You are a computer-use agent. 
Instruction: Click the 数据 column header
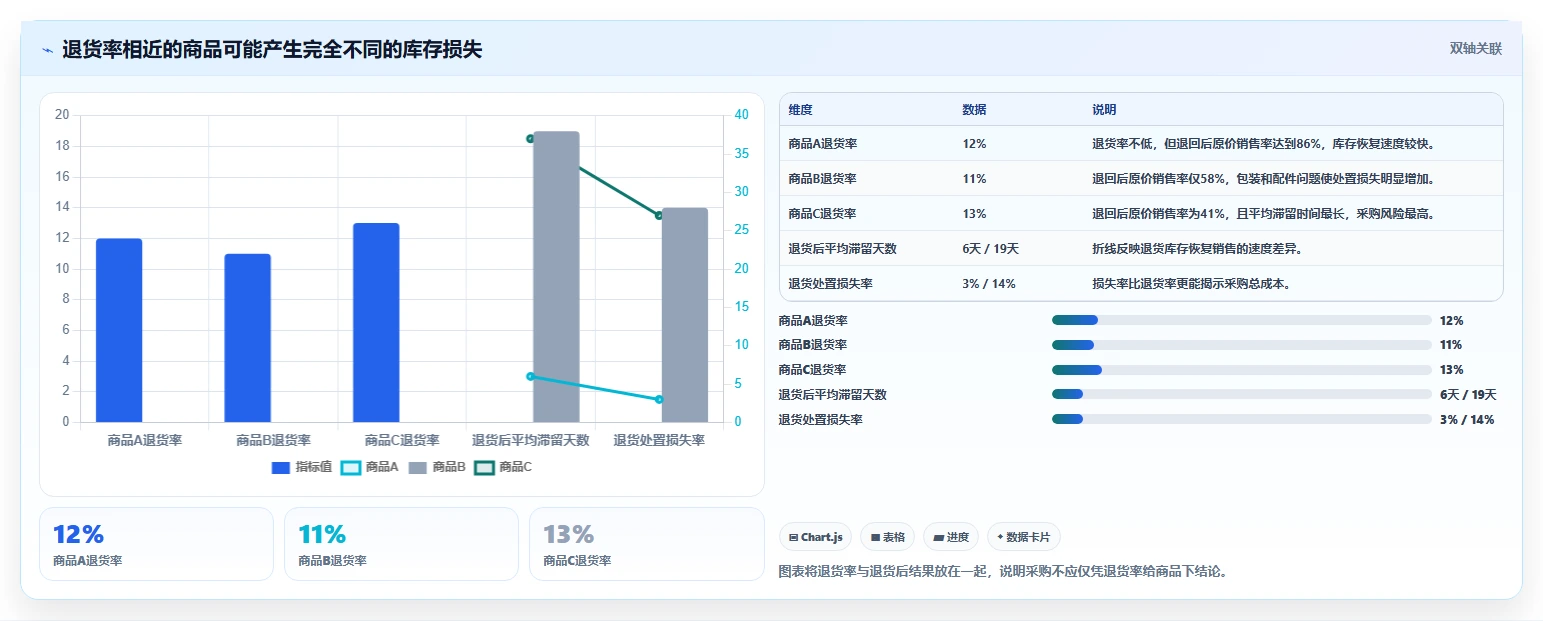(x=974, y=109)
